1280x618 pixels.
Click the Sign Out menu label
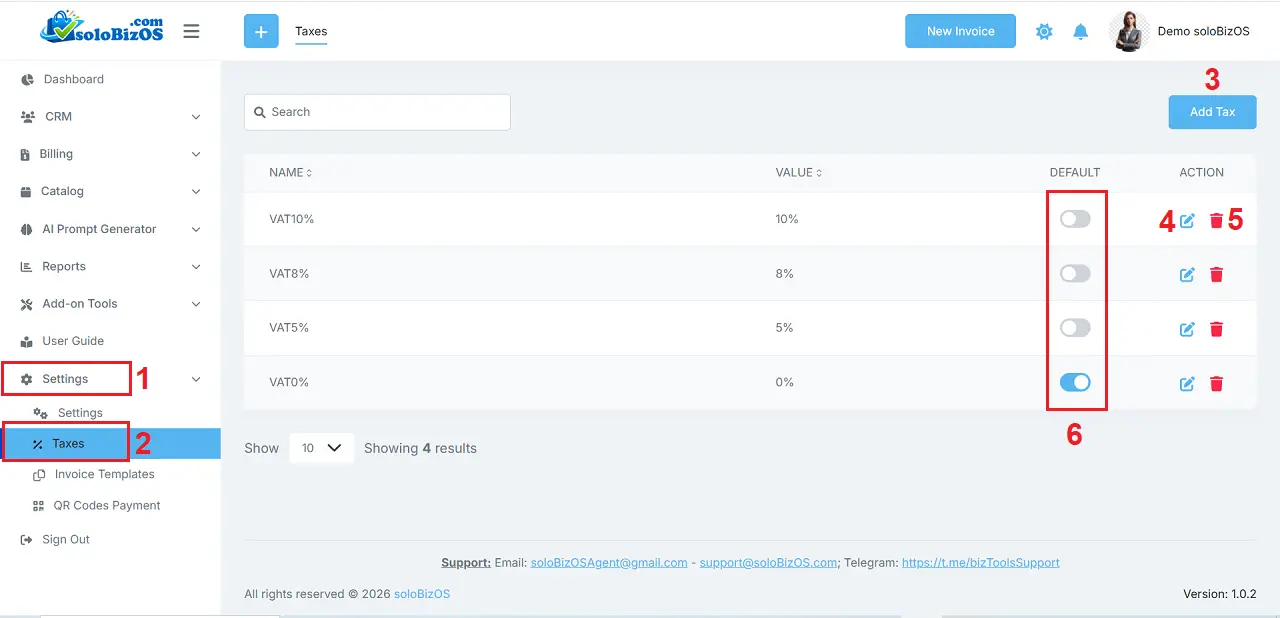(66, 540)
